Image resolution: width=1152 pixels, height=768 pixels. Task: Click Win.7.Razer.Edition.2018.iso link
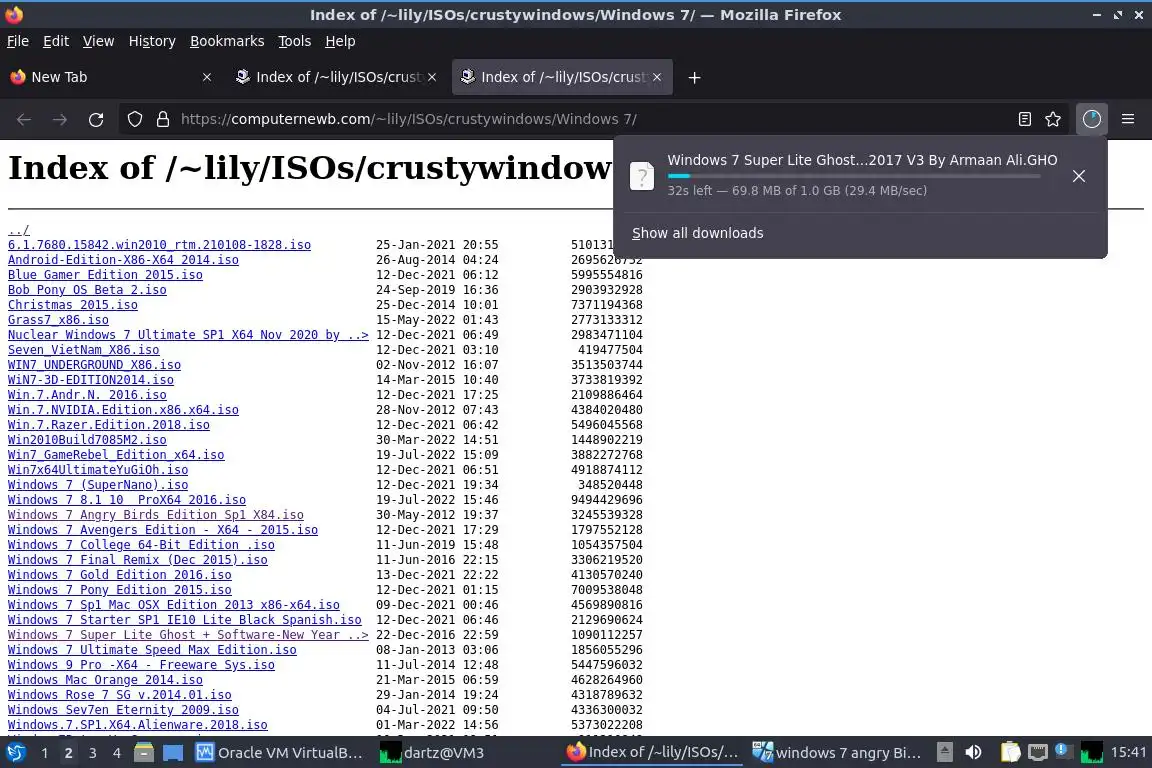(x=109, y=425)
